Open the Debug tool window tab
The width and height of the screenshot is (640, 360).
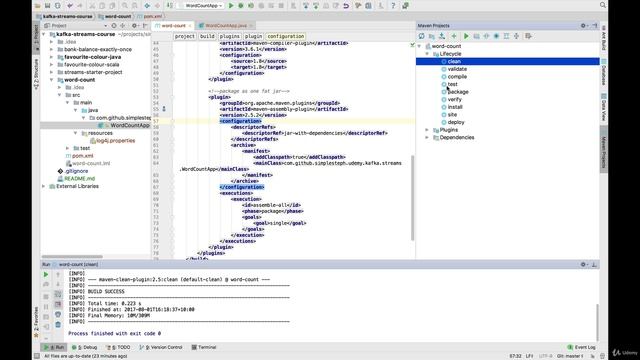pos(85,347)
